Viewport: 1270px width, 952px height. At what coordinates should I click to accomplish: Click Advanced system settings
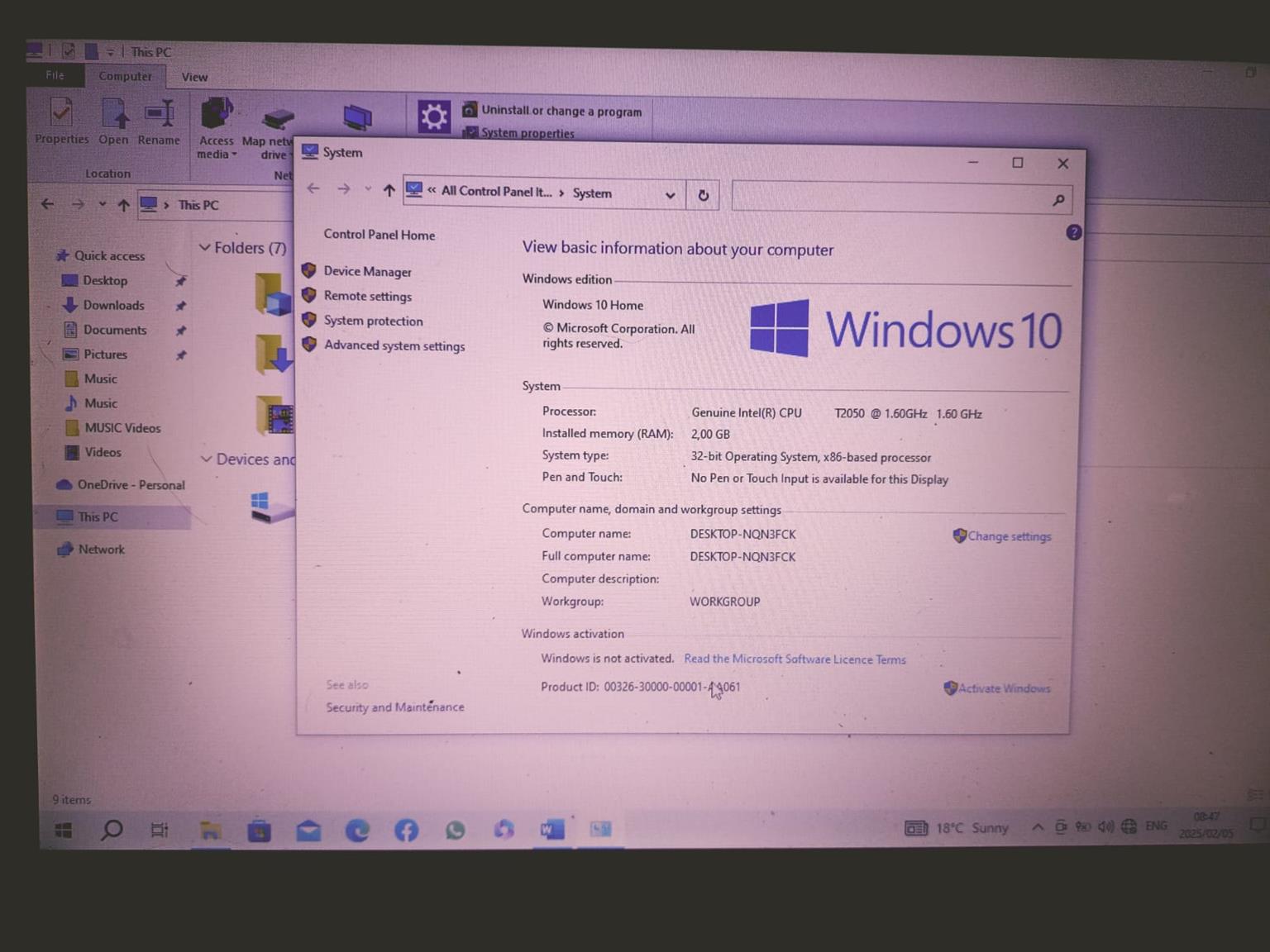[x=394, y=345]
